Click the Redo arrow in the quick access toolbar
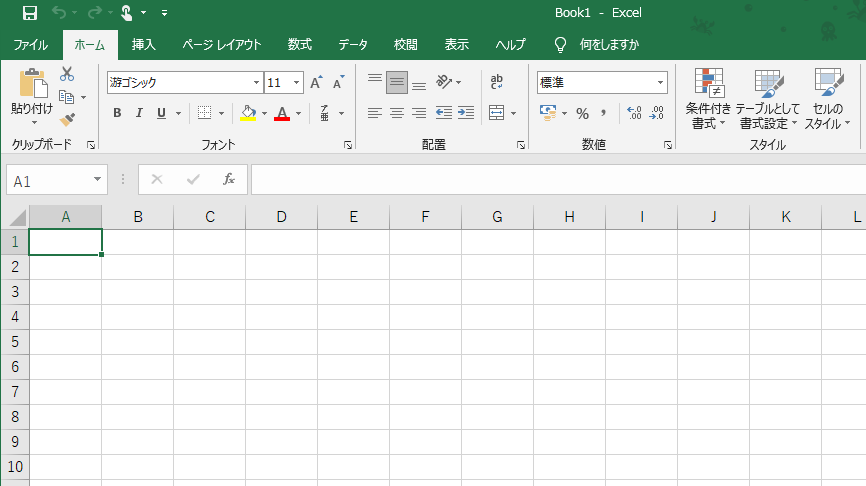Image resolution: width=866 pixels, height=486 pixels. pos(94,13)
